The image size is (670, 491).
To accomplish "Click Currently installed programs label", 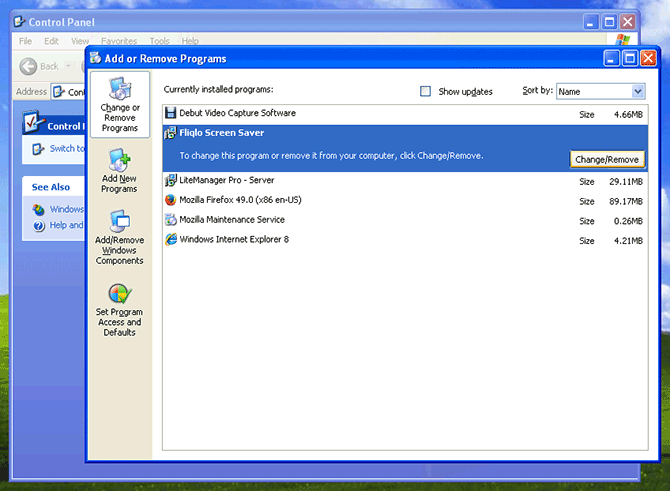I will 218,89.
